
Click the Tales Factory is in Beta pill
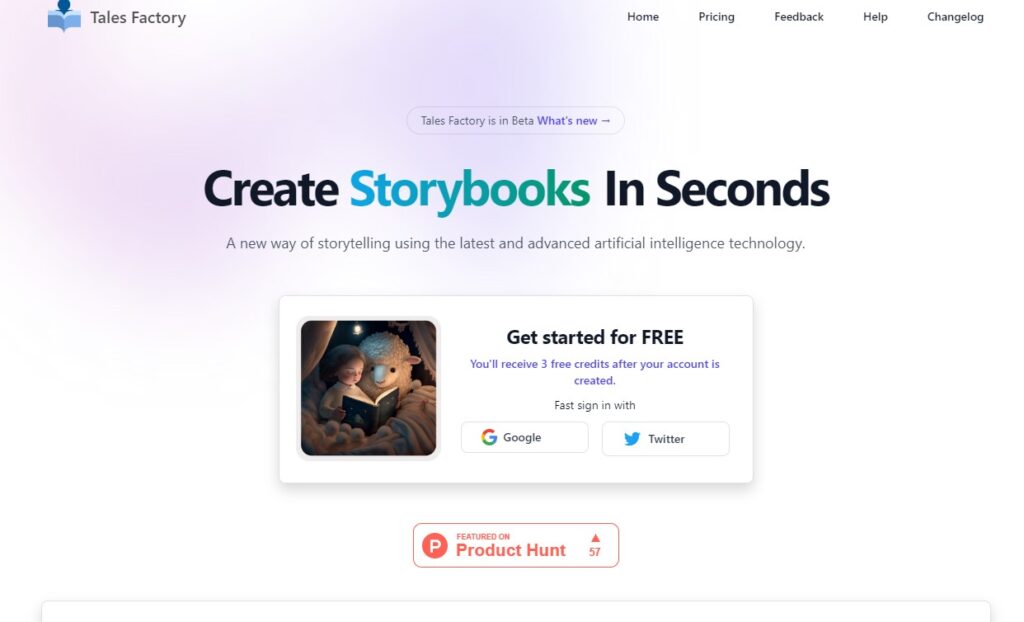pos(515,121)
